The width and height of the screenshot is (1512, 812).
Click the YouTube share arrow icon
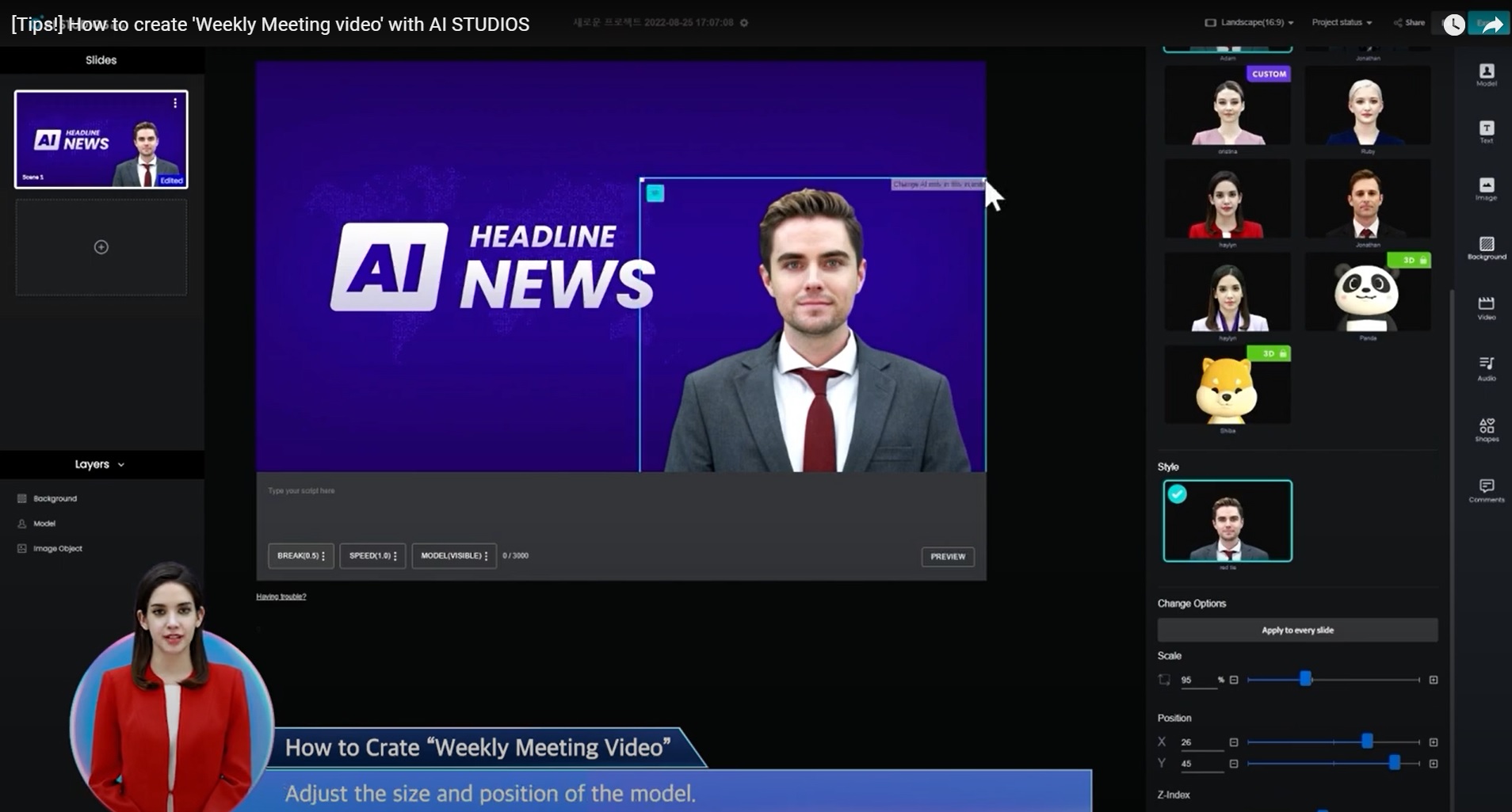[x=1492, y=25]
